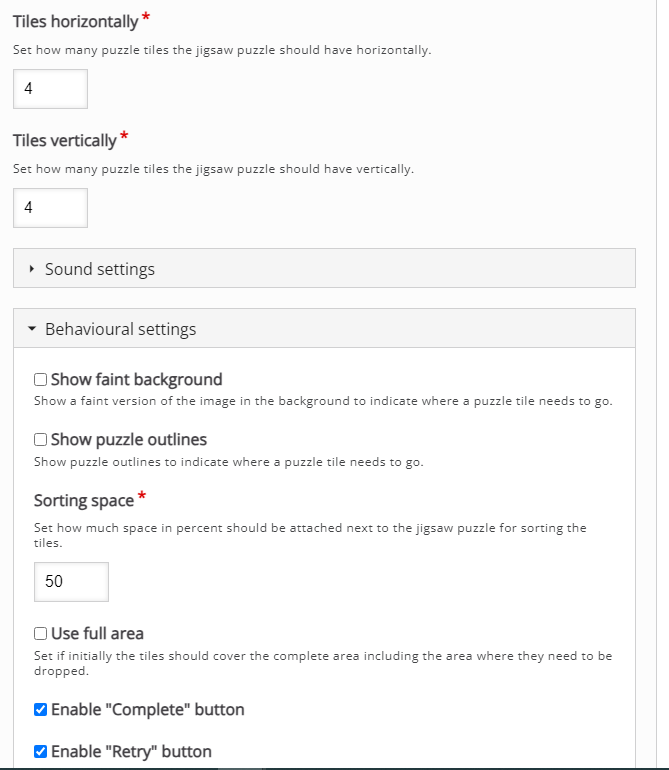Click the "Use full area" label text
Screen dimensions: 669x770
pos(97,634)
